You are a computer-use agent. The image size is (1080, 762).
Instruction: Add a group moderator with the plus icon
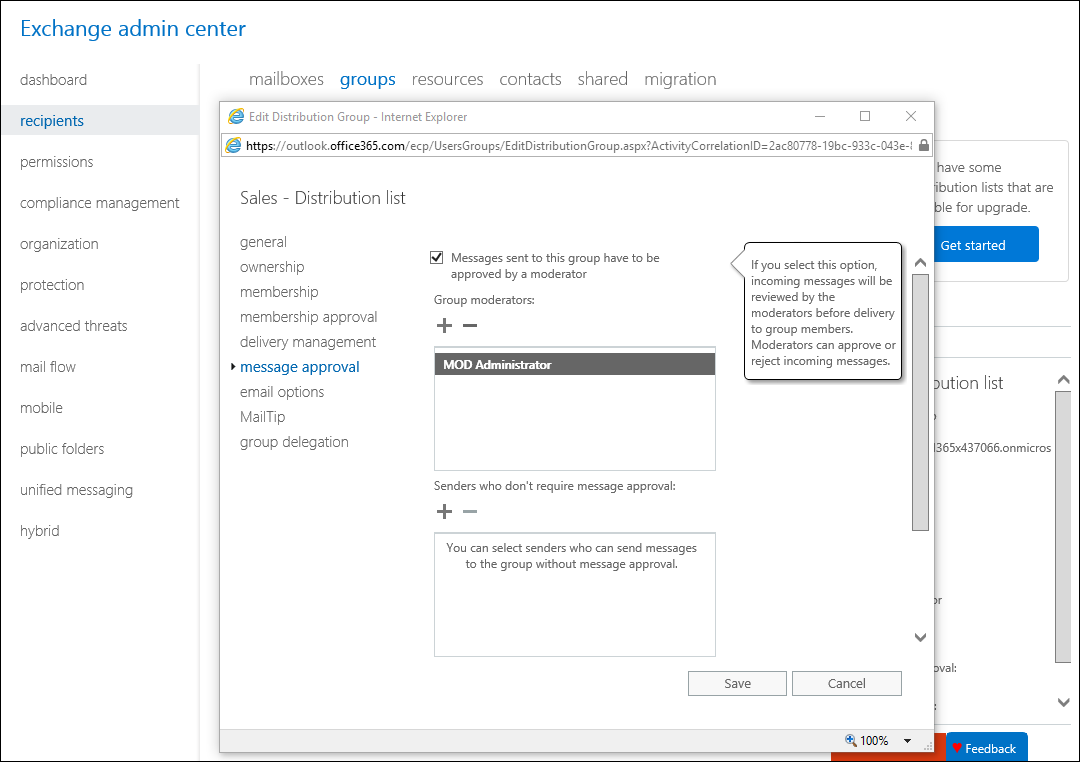[x=444, y=325]
